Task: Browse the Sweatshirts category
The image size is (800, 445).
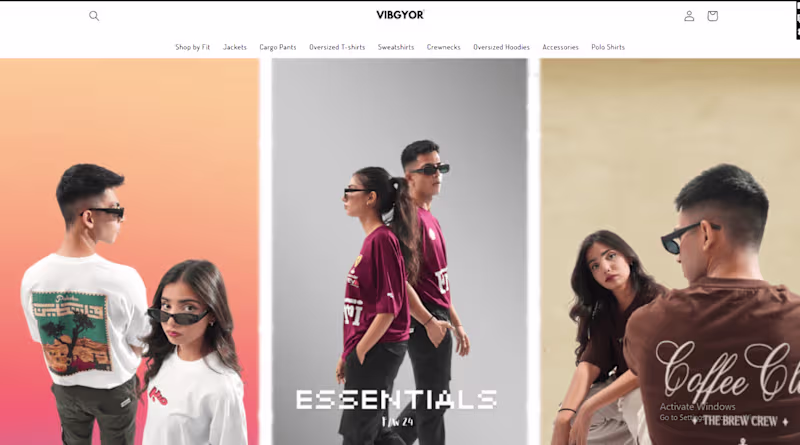Action: (396, 47)
